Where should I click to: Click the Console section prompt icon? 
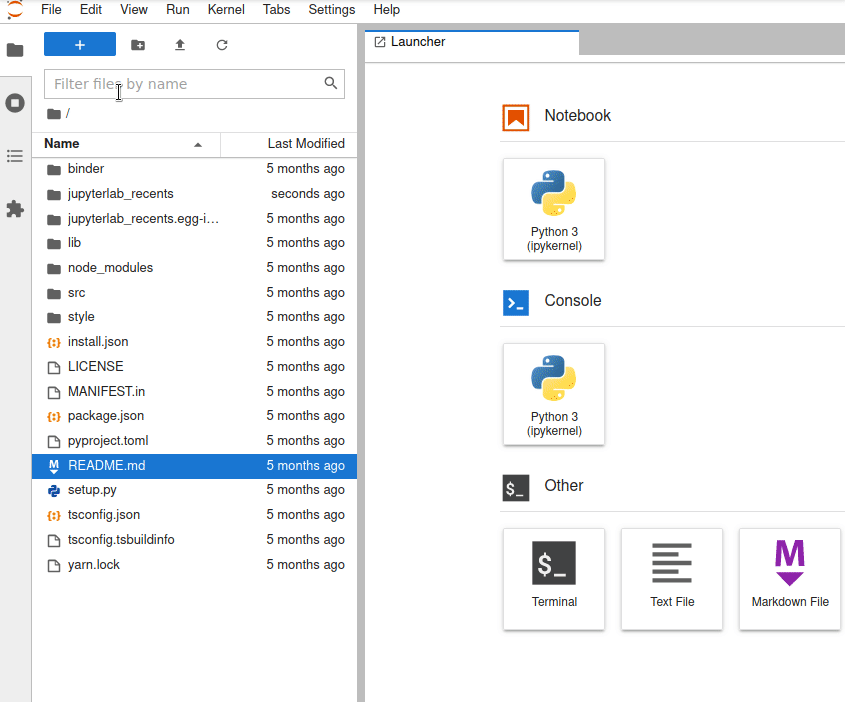516,302
